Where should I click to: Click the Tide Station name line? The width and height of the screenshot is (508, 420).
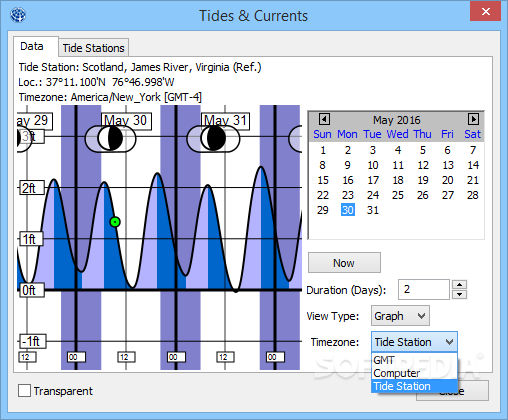[x=140, y=67]
